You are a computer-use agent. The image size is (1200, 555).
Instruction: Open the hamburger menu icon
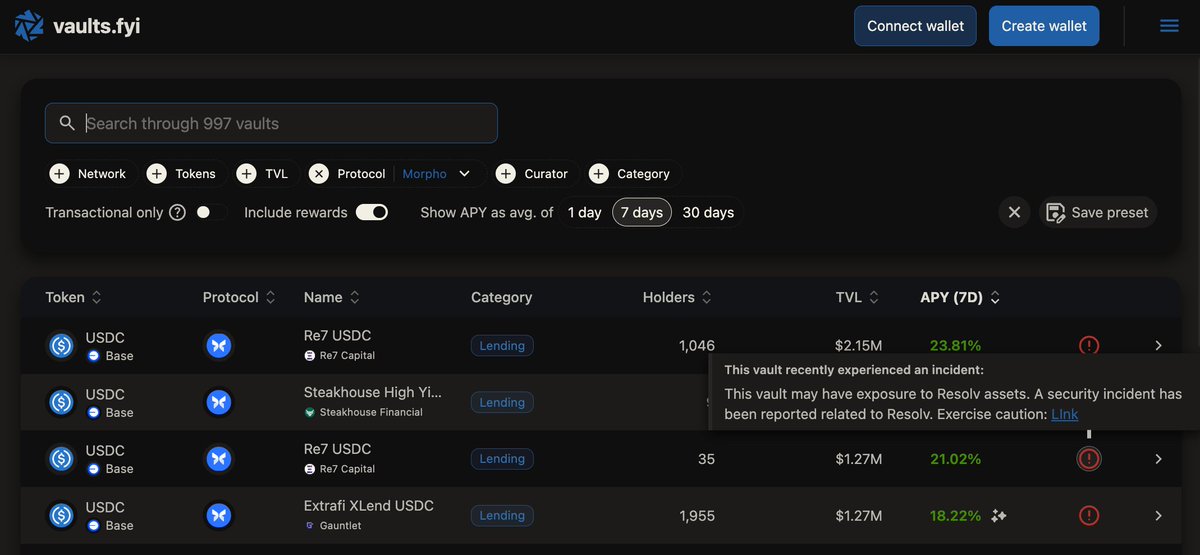point(1169,26)
